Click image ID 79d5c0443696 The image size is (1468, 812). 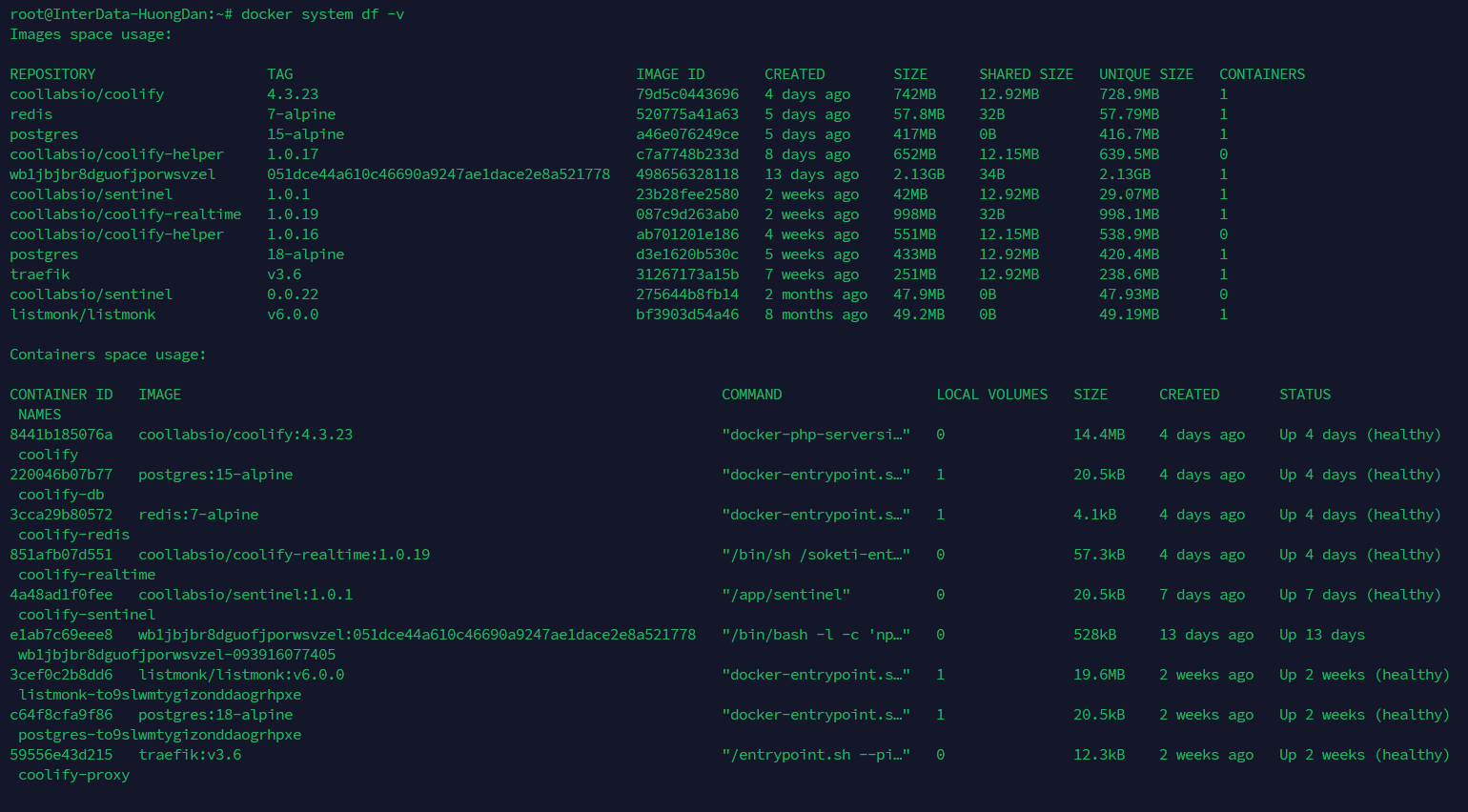pos(687,94)
